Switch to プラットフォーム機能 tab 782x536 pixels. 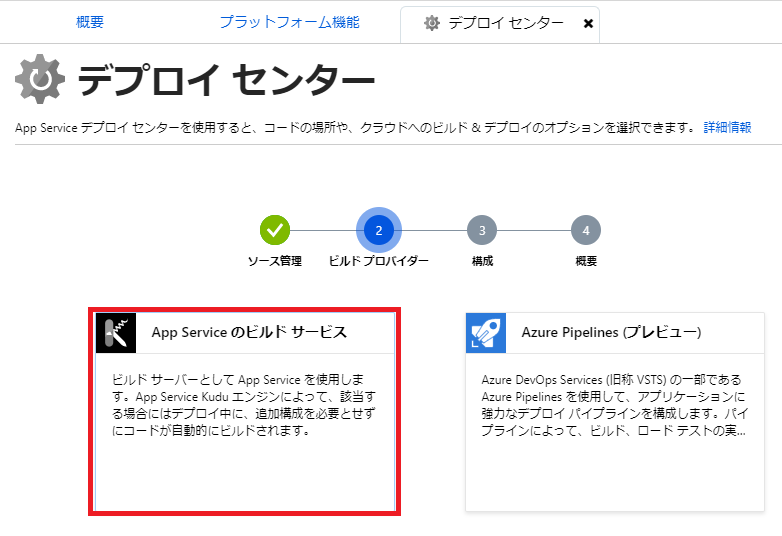(x=289, y=22)
